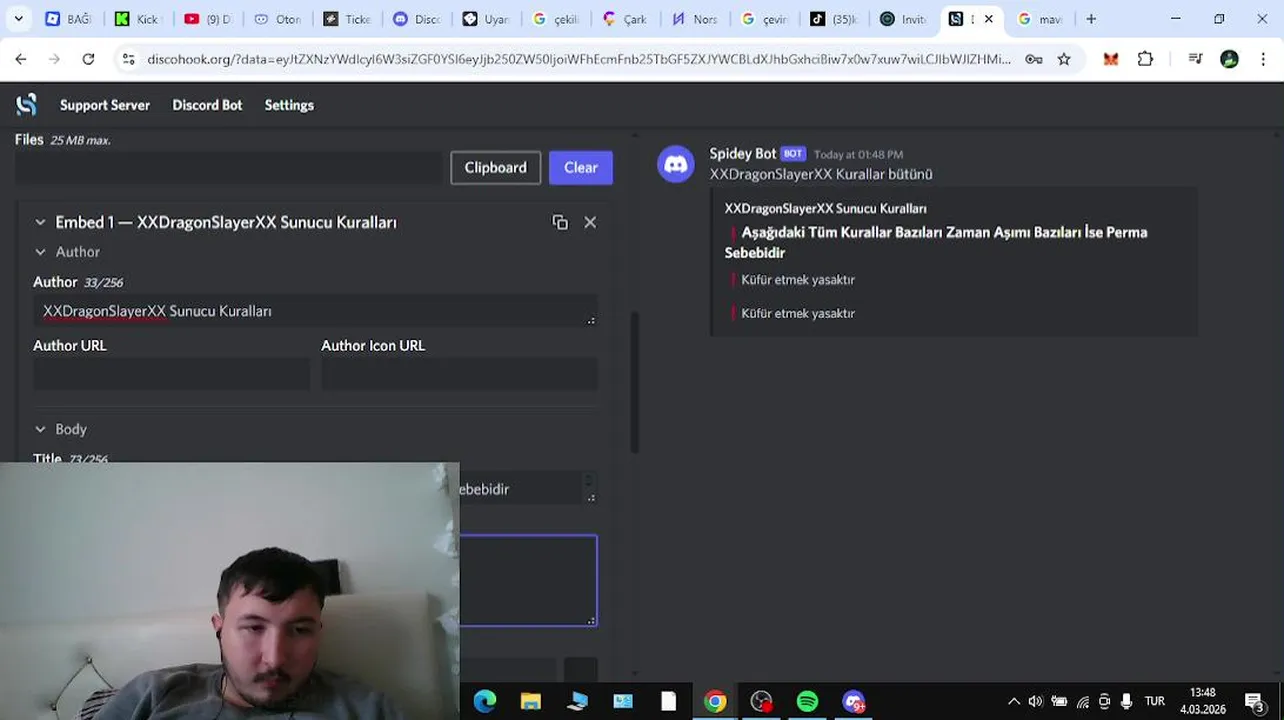Click Spidey Bot's Discord avatar in preview
Image resolution: width=1284 pixels, height=720 pixels.
[676, 164]
